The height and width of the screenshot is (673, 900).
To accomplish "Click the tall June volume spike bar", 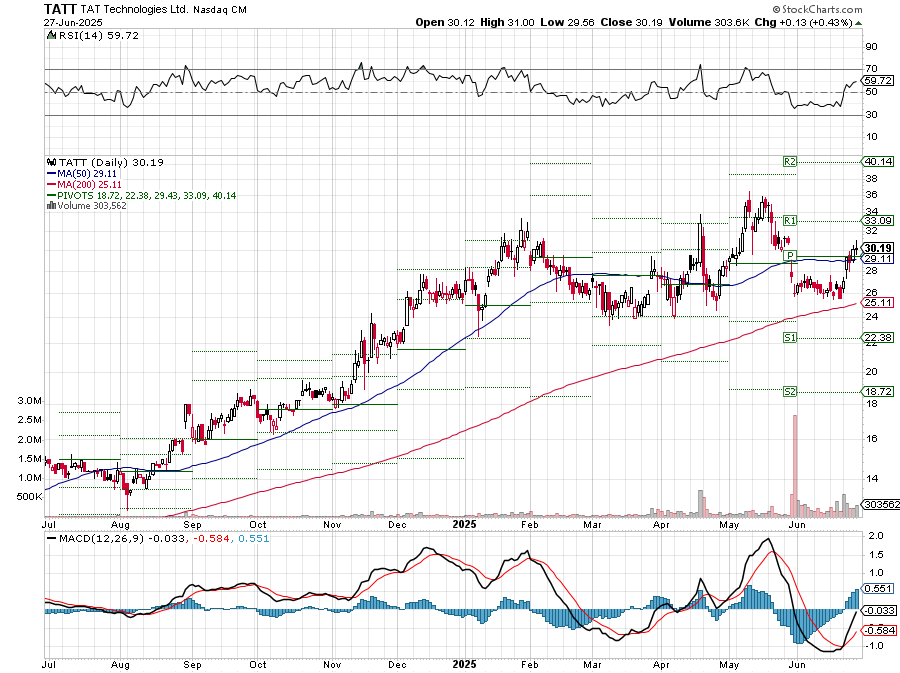I will [795, 465].
